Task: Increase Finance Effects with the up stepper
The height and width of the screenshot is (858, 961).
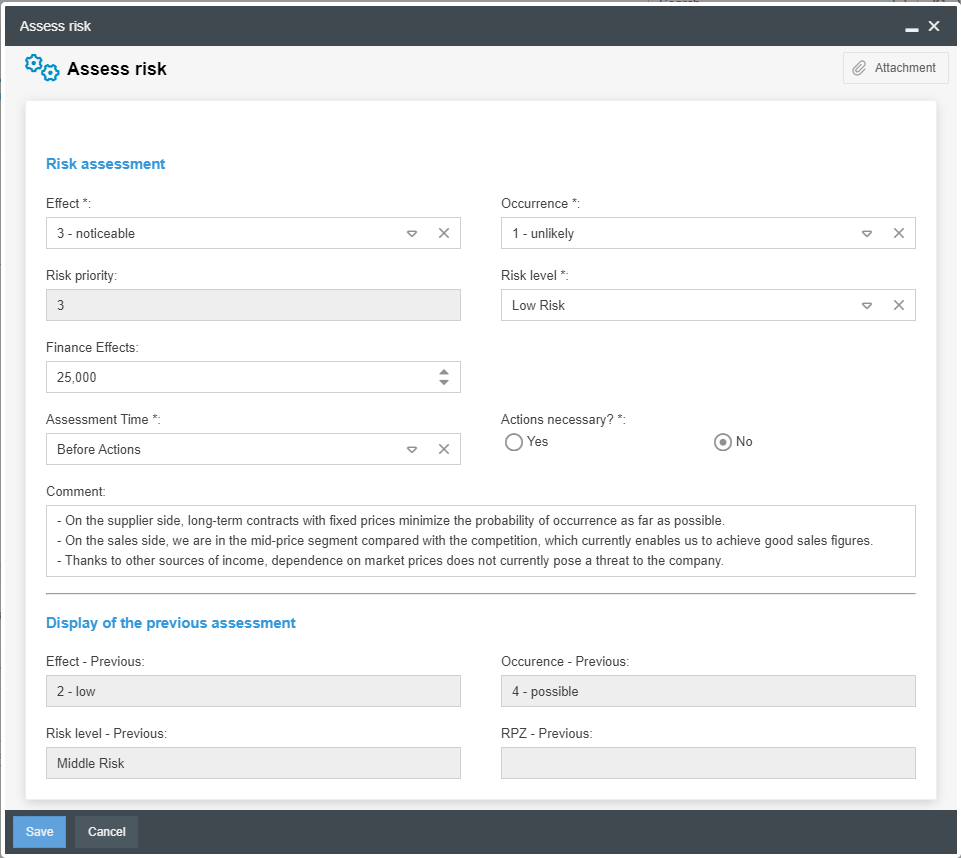Action: (x=444, y=372)
